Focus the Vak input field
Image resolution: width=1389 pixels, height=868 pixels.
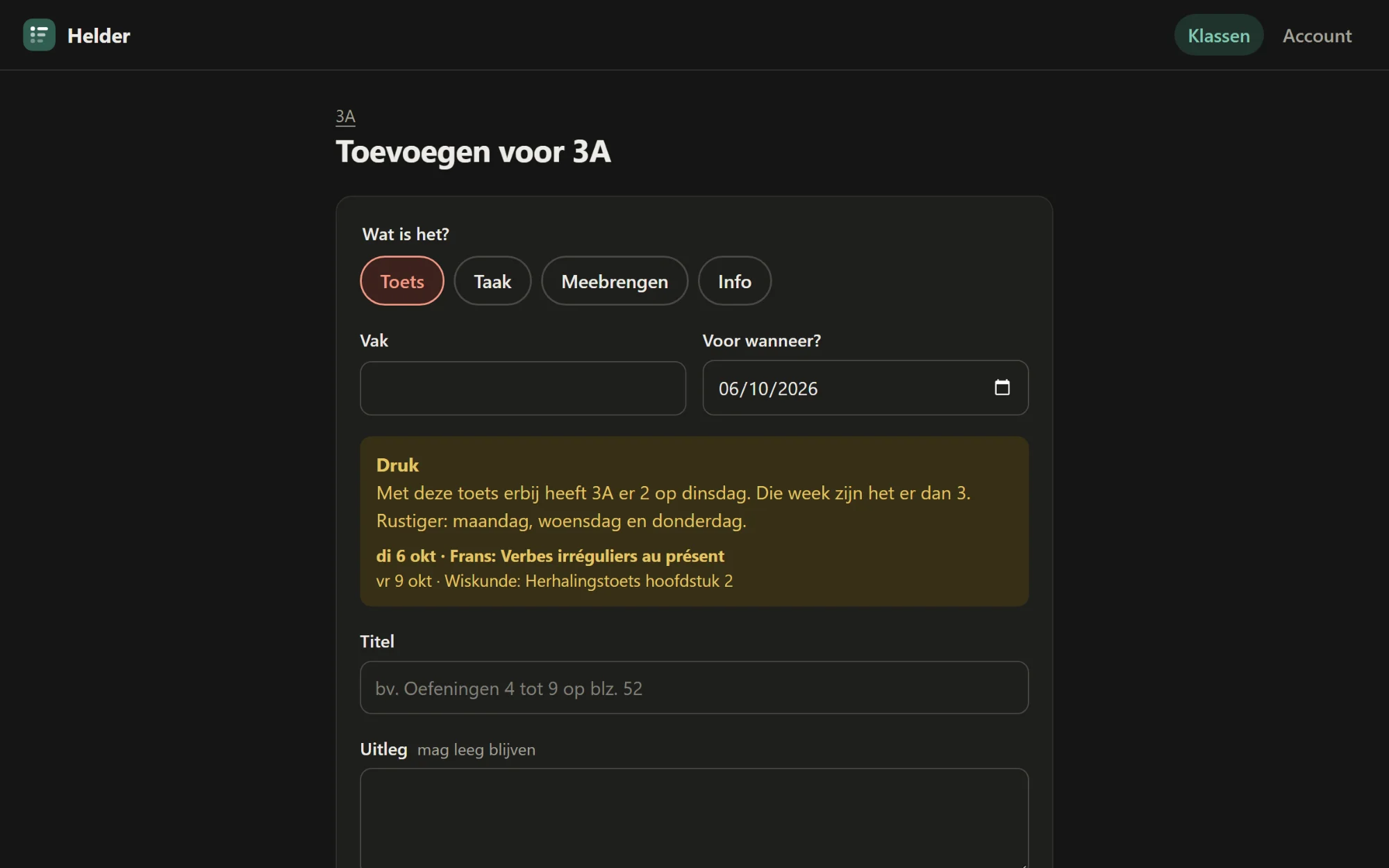(523, 388)
